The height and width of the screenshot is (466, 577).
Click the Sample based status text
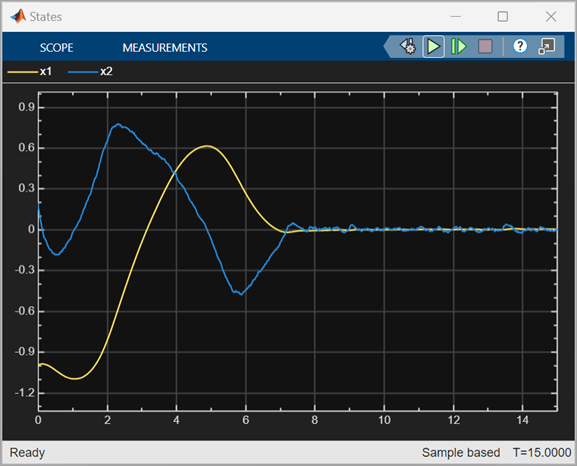[461, 452]
